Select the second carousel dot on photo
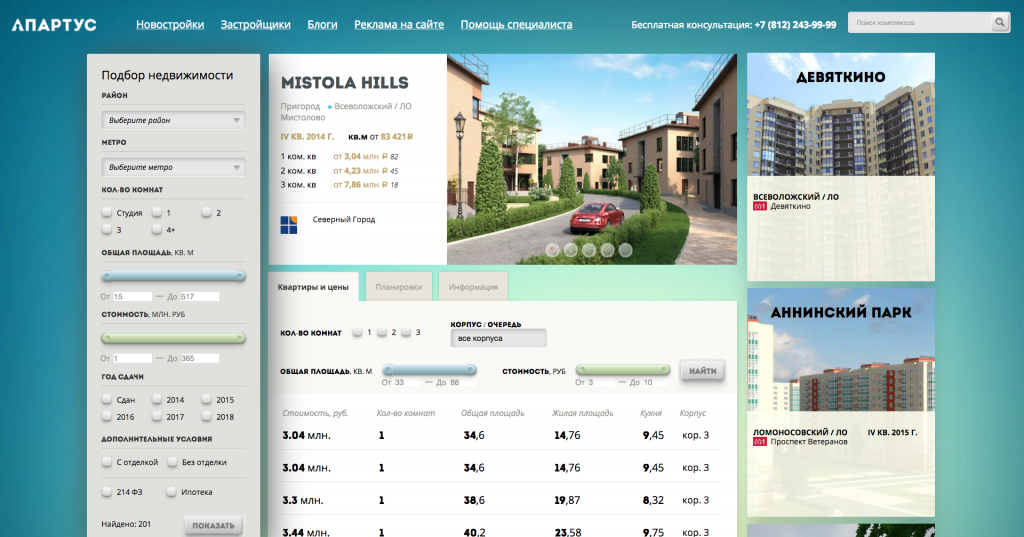The height and width of the screenshot is (537, 1024). point(571,250)
